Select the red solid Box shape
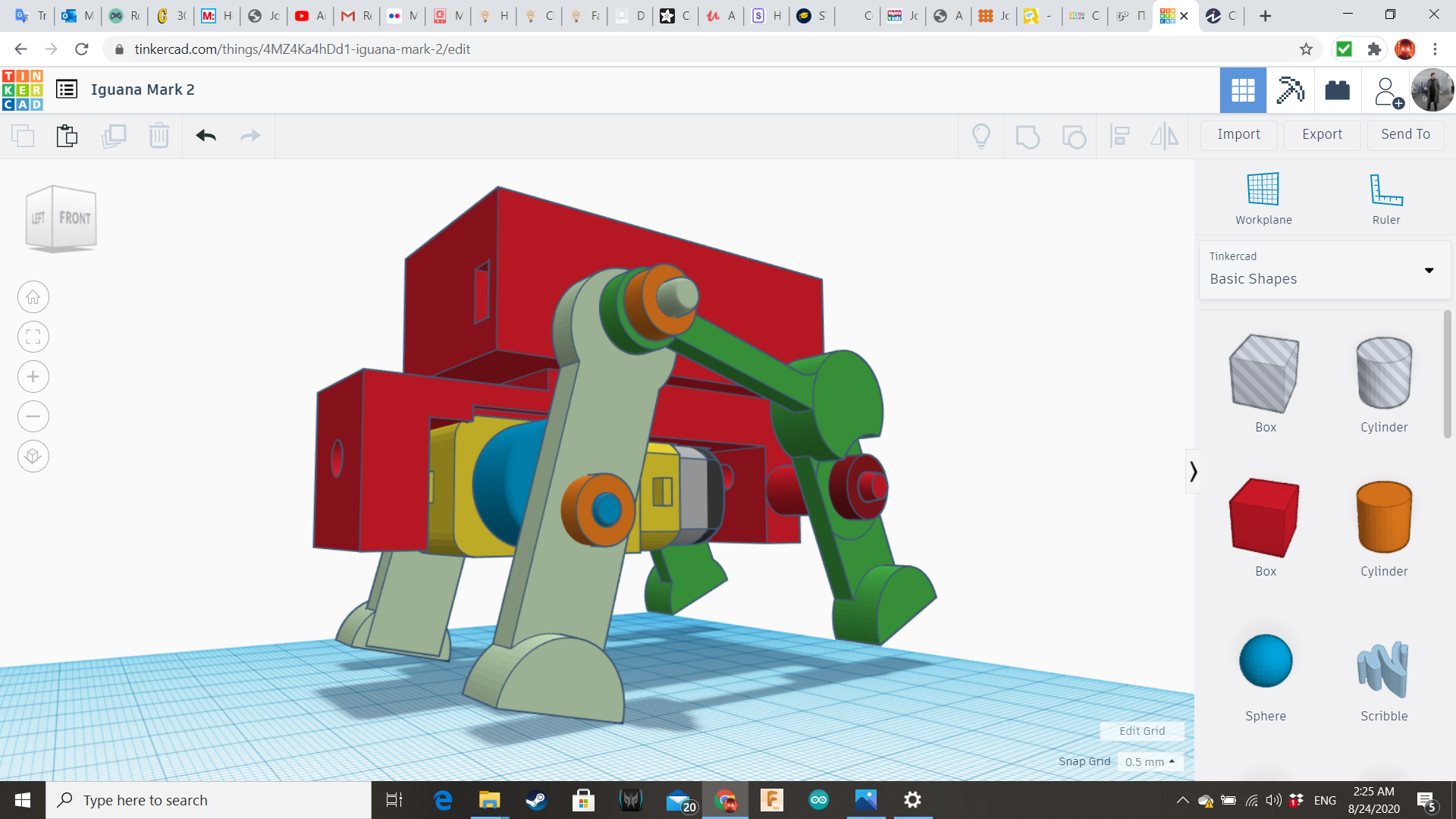1456x819 pixels. (1265, 519)
